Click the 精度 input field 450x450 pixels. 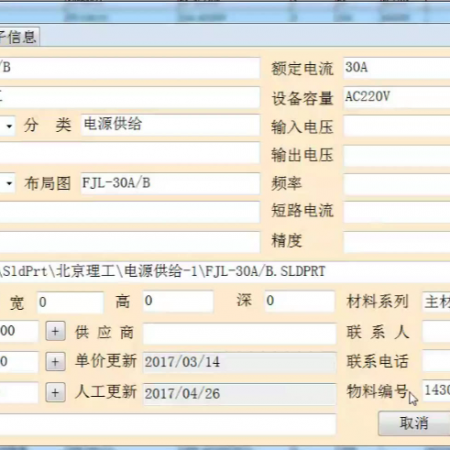[x=397, y=242]
